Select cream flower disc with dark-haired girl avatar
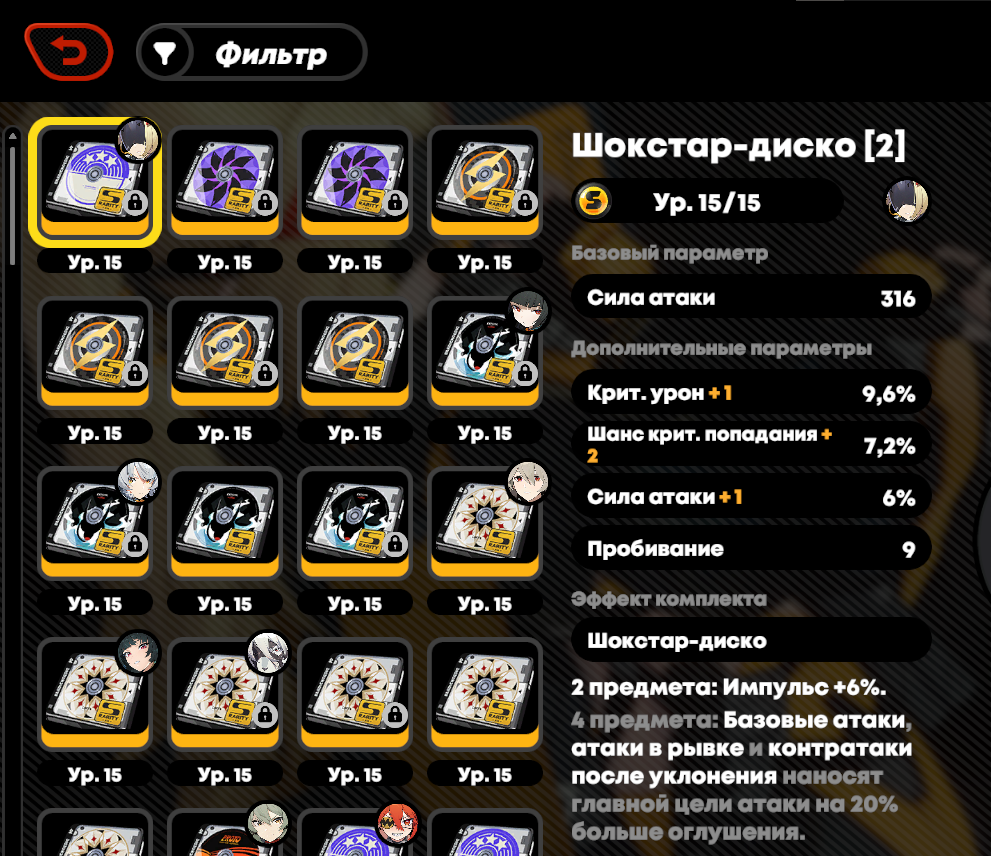Image resolution: width=991 pixels, height=856 pixels. (95, 694)
